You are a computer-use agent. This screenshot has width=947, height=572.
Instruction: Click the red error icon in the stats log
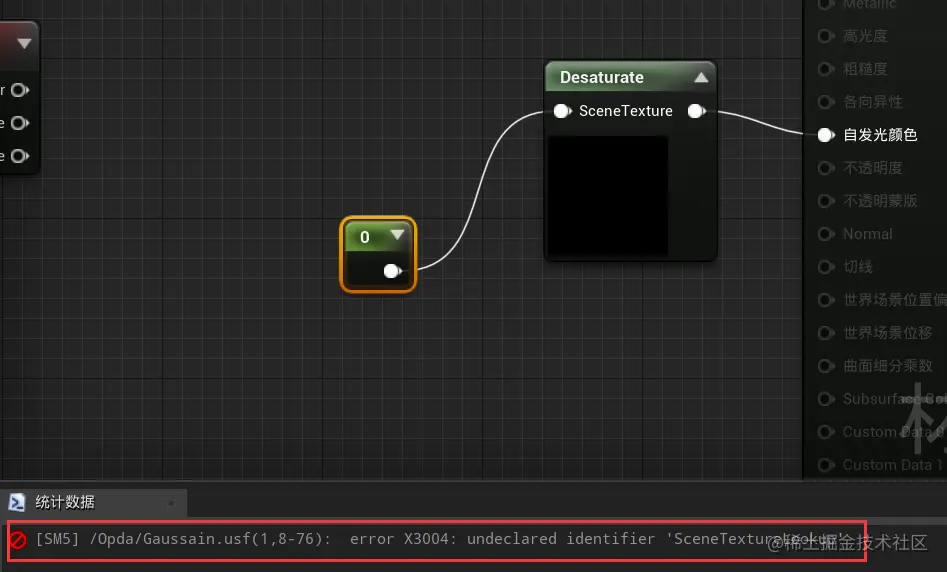18,539
